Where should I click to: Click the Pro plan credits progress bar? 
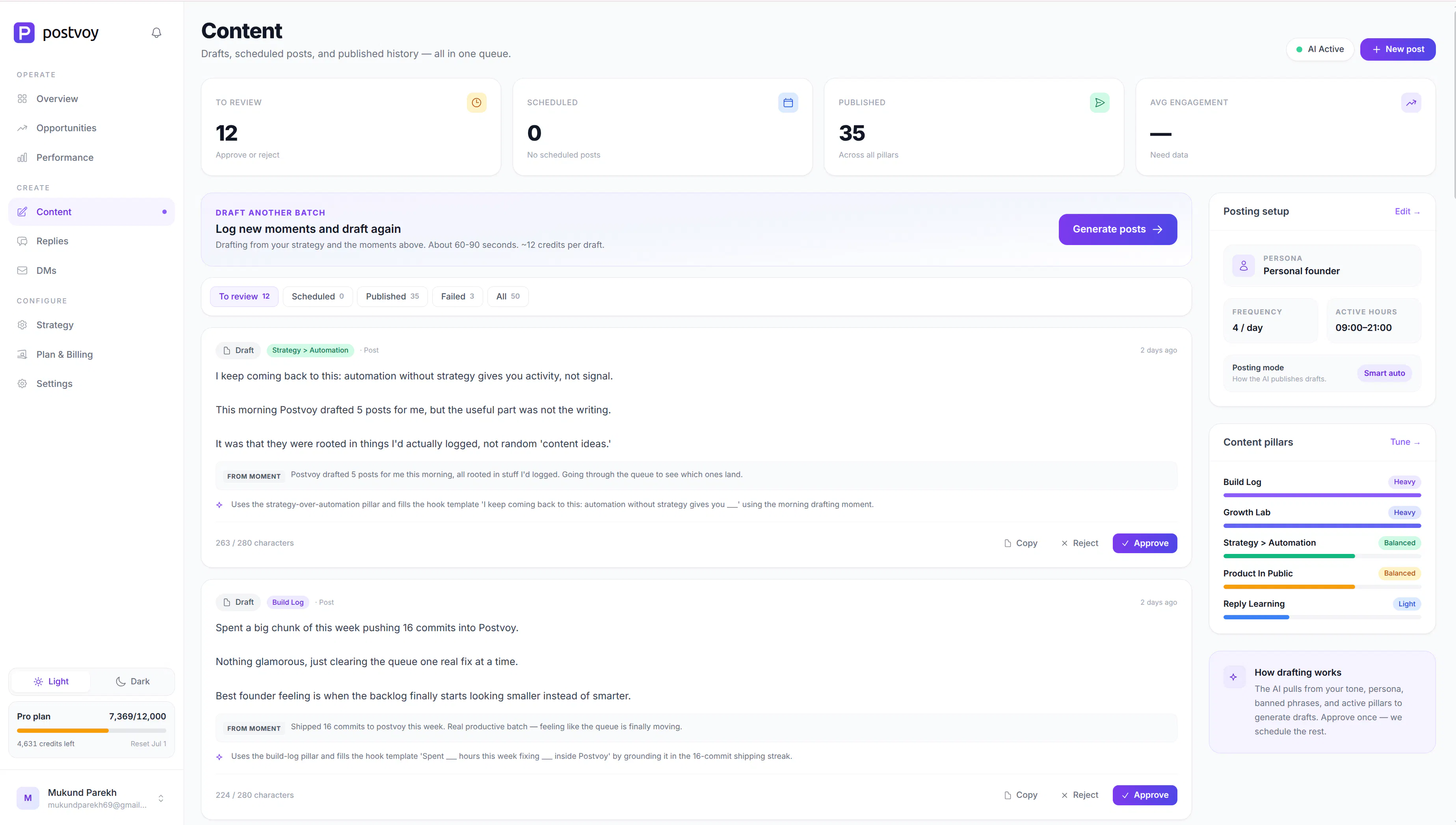91,731
